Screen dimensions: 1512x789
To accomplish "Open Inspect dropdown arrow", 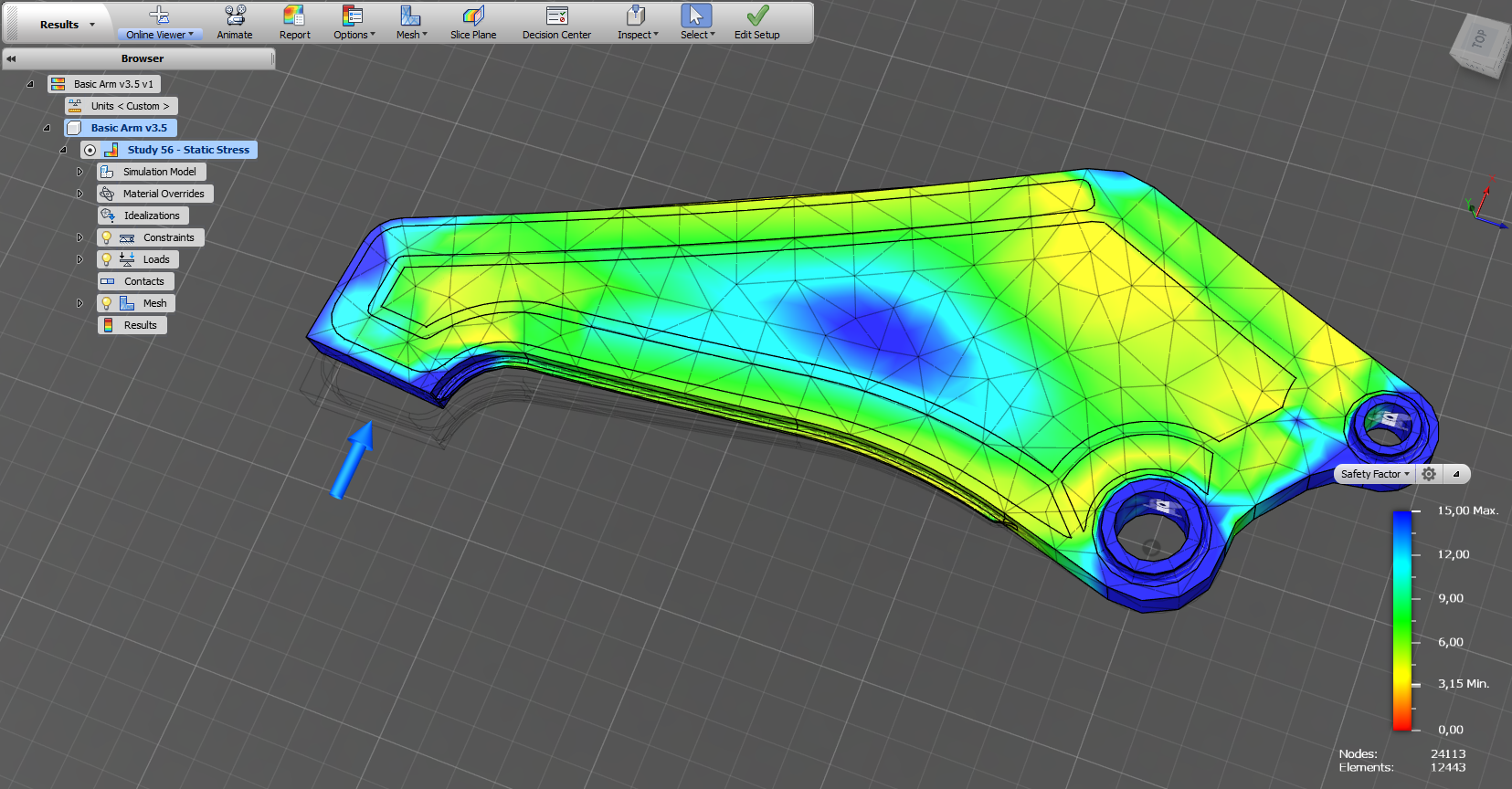I will pyautogui.click(x=656, y=35).
